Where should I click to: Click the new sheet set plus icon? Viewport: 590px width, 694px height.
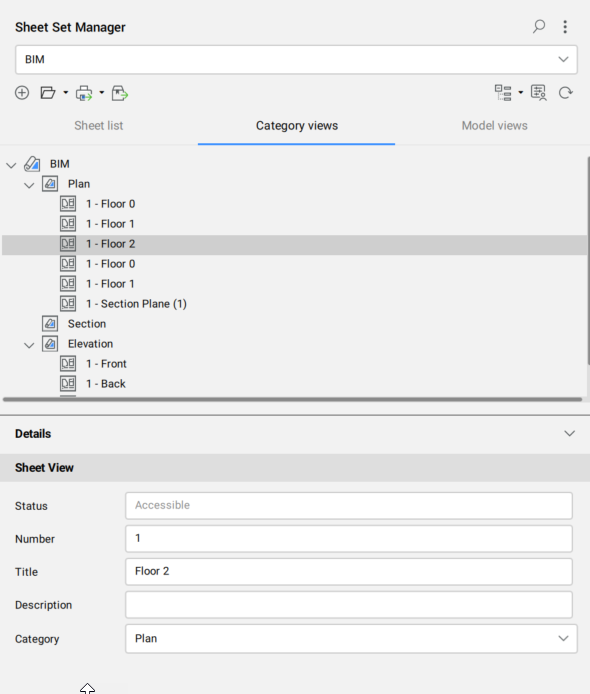coord(22,93)
